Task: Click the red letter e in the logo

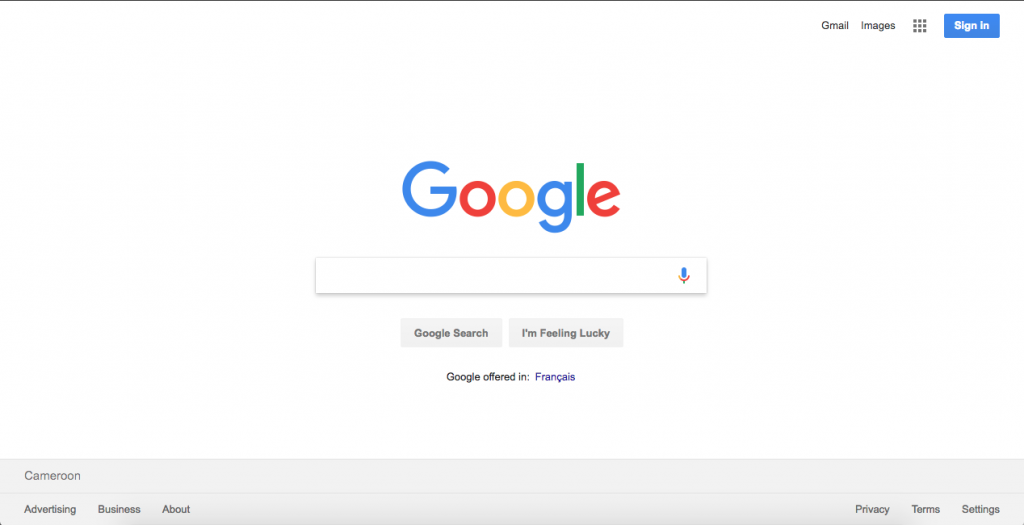Action: [x=603, y=198]
